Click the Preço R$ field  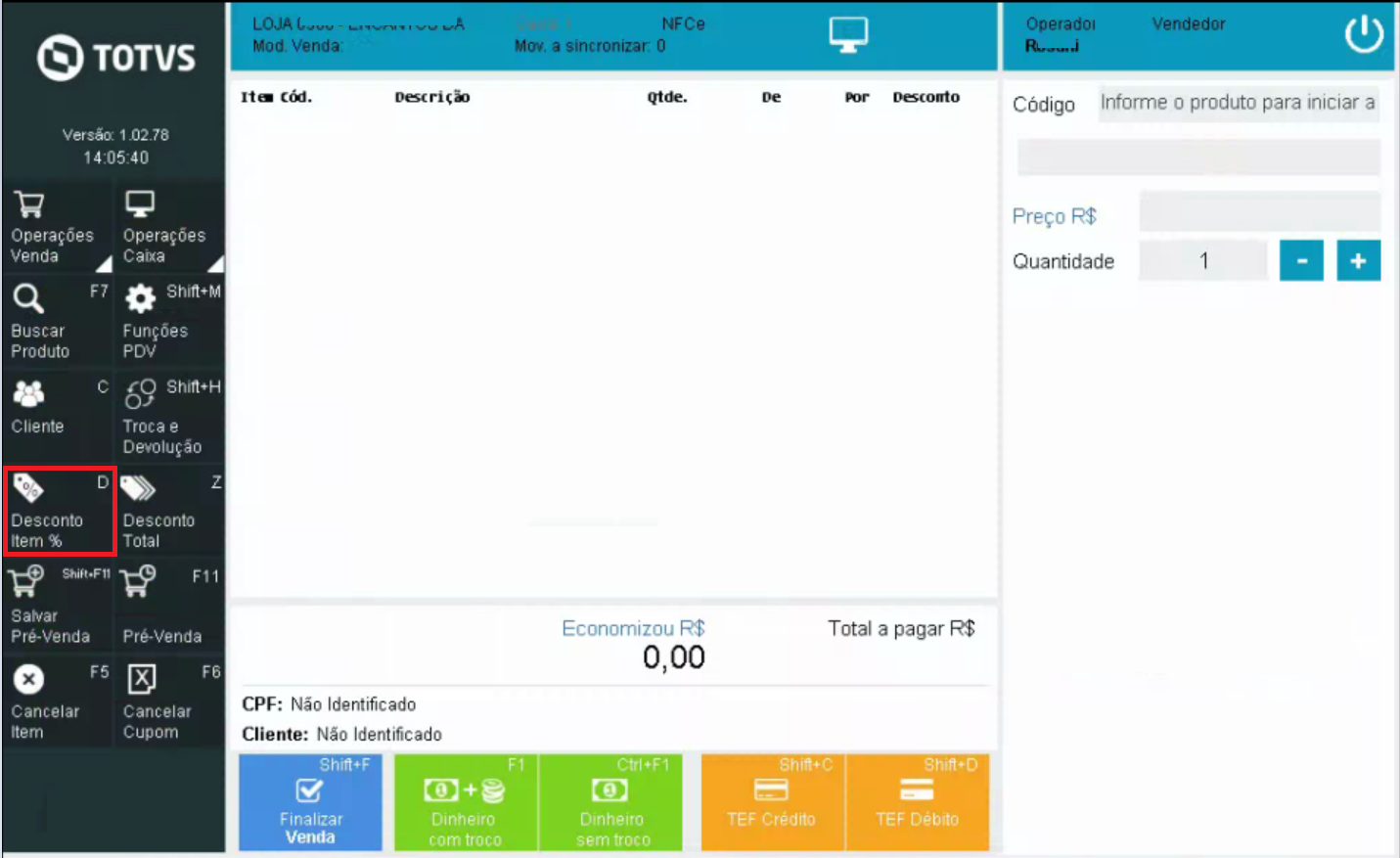tap(1260, 212)
